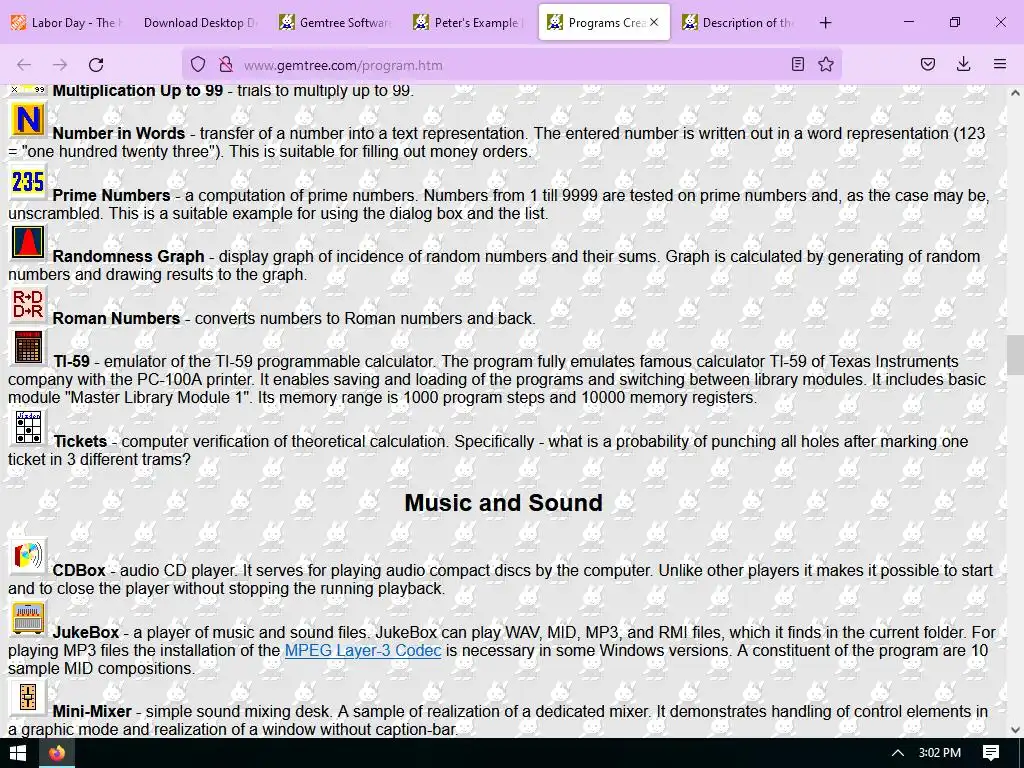Viewport: 1024px width, 768px height.
Task: Open the clock showing 3:02 PM
Action: [940, 754]
